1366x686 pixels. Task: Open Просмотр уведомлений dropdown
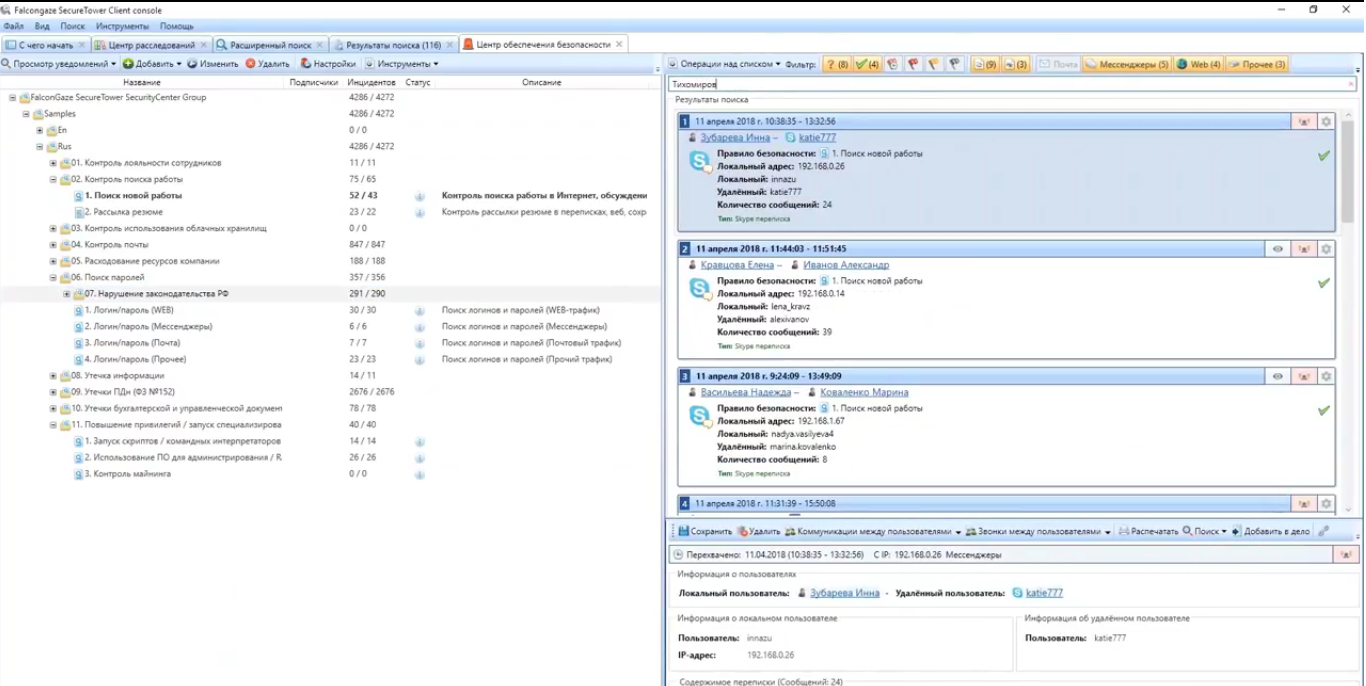[x=59, y=64]
